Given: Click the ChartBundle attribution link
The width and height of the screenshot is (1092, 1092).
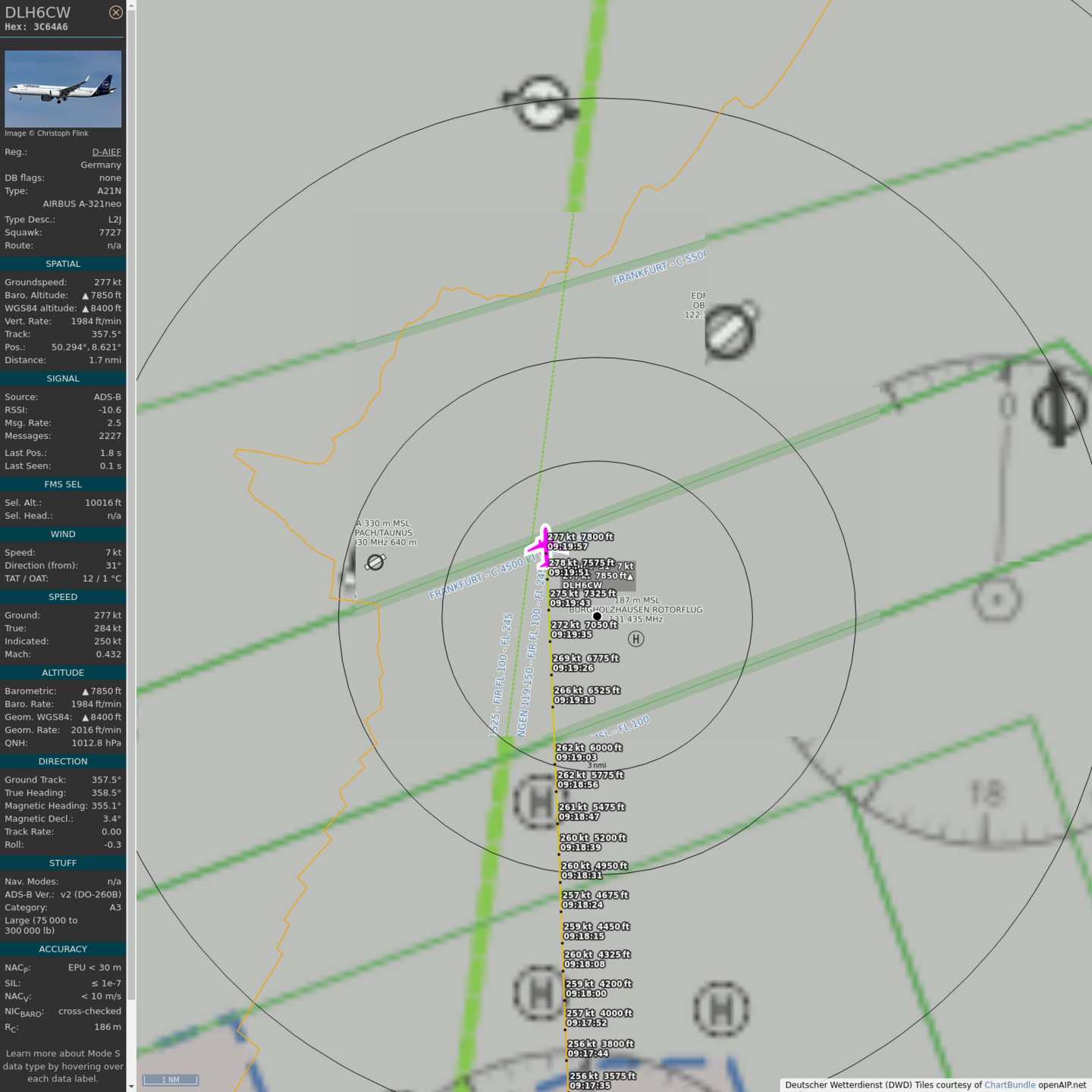Looking at the screenshot, I should pyautogui.click(x=1009, y=1084).
